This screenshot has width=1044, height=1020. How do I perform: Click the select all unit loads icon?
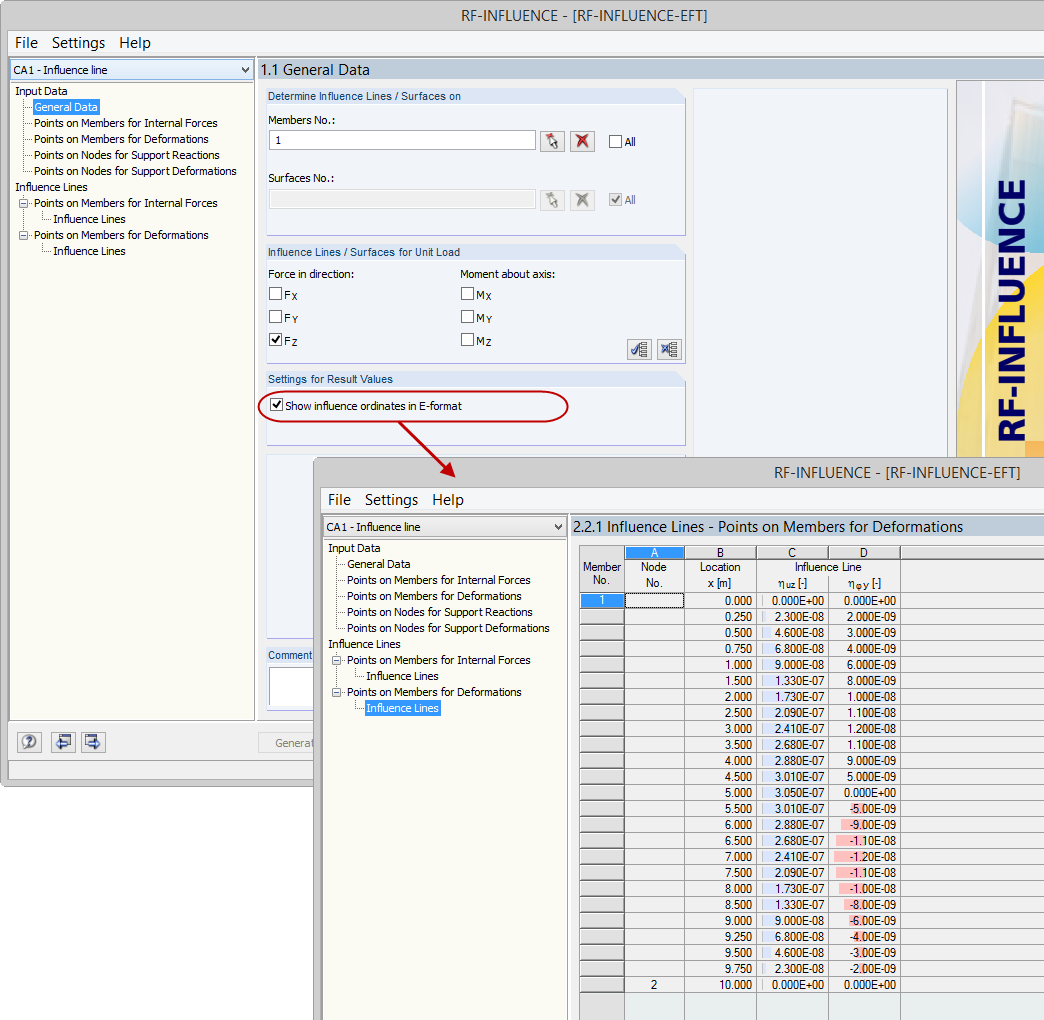[x=639, y=349]
